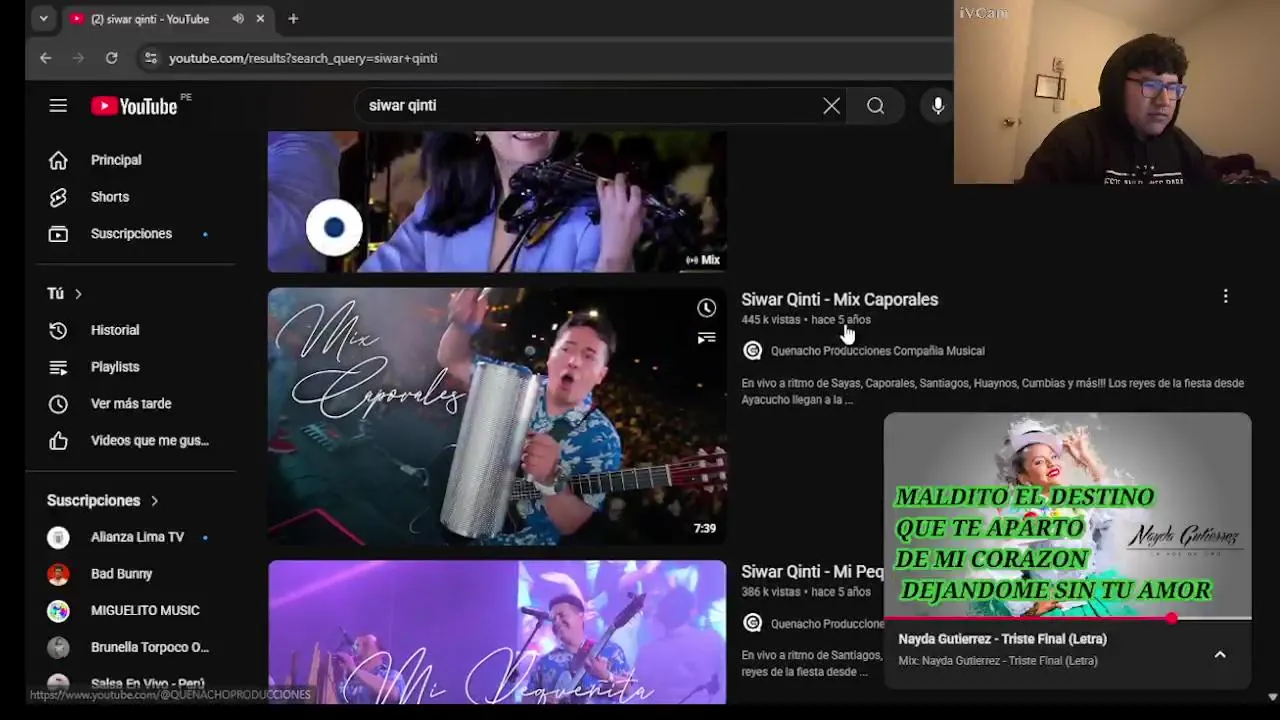Click the miniplayer red scrubber handle
This screenshot has height=720, width=1280.
[1172, 618]
